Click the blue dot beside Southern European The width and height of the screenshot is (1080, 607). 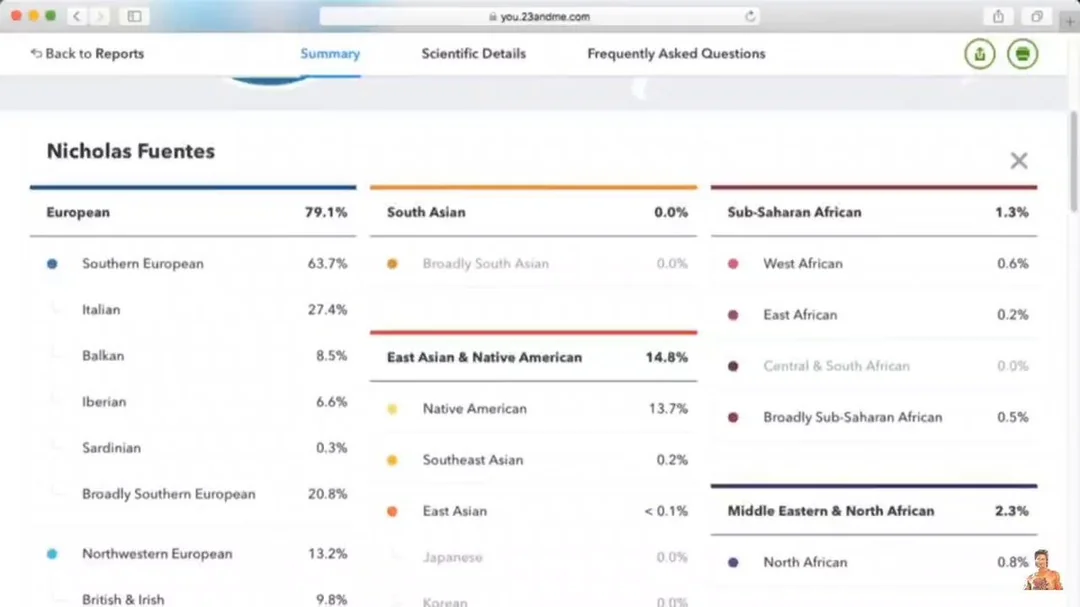(x=52, y=264)
